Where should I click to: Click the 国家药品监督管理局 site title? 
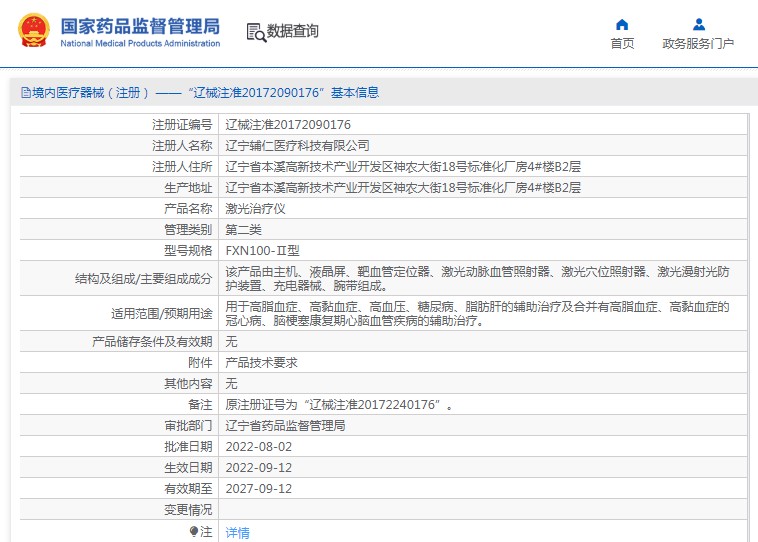(x=140, y=26)
